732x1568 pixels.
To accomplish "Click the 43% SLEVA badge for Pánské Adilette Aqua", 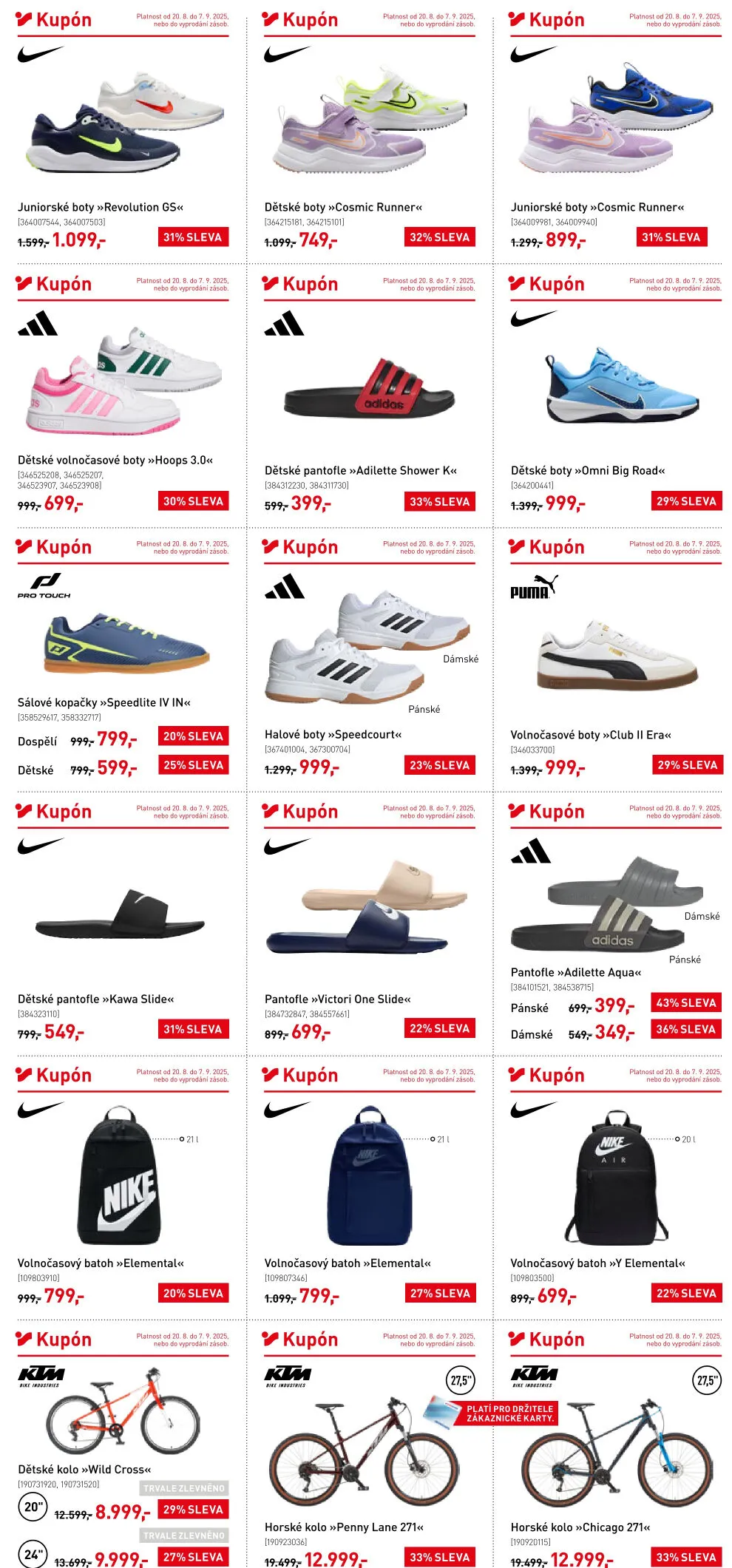I will [686, 1002].
